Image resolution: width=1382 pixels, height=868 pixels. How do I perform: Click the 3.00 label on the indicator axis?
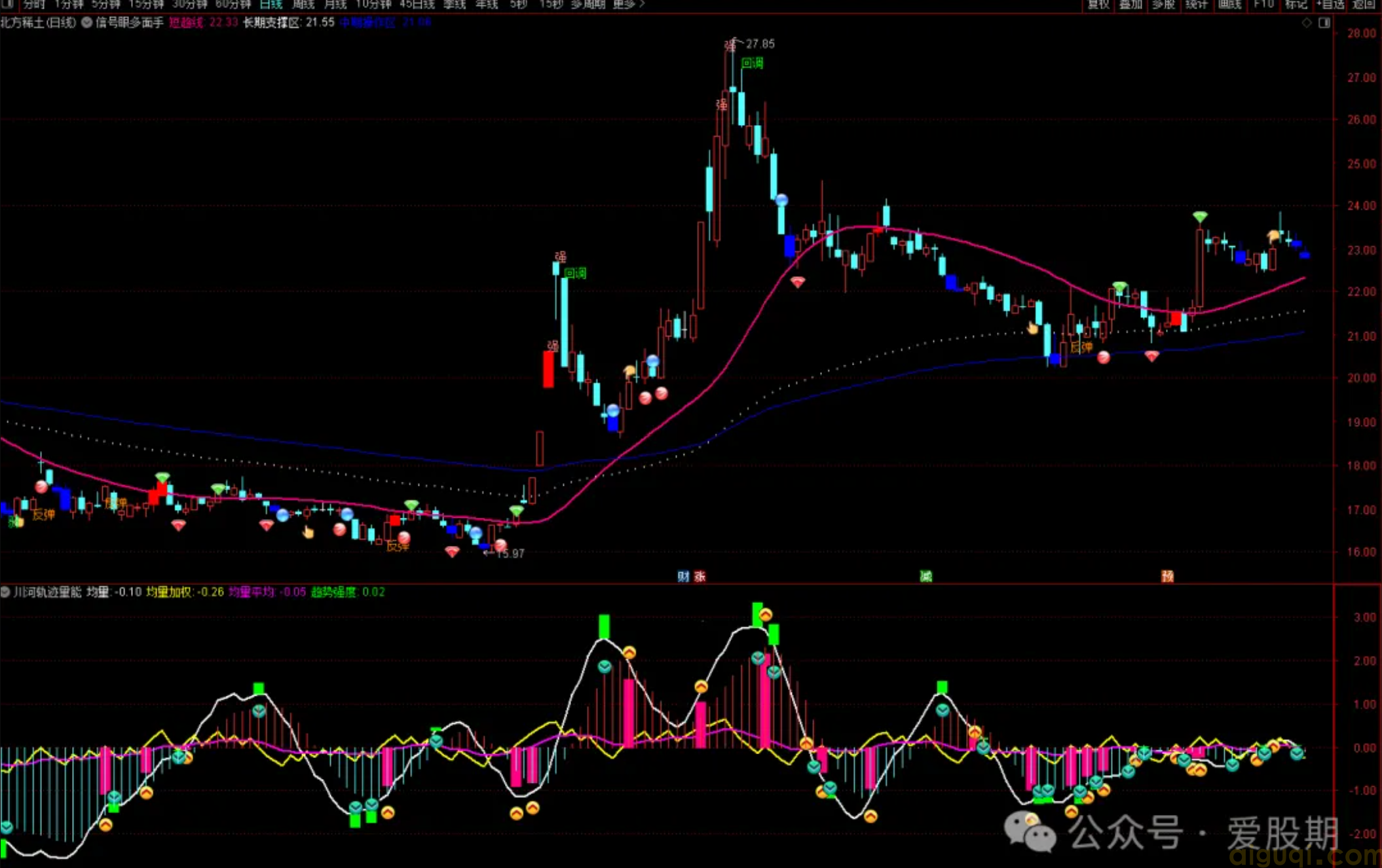click(1364, 617)
